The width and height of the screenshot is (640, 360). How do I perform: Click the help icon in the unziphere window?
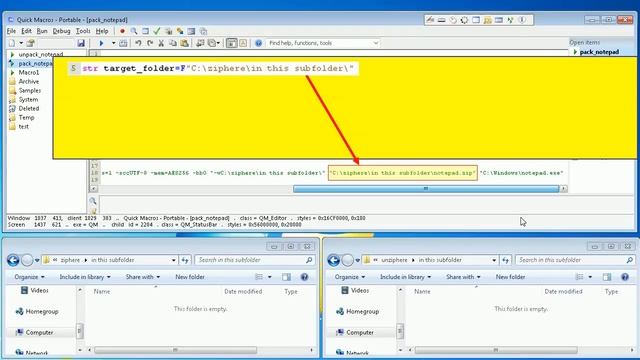(x=625, y=277)
